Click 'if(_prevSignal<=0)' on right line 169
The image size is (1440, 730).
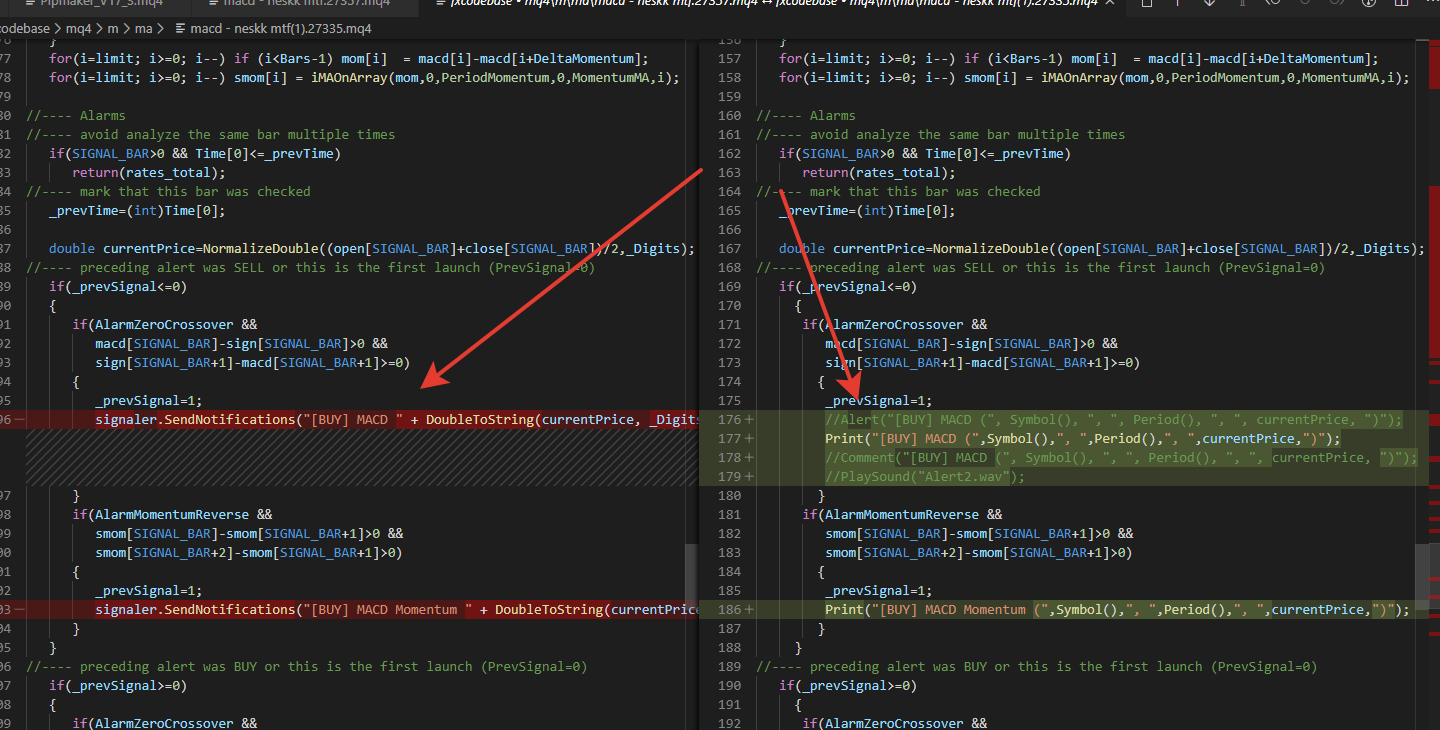pyautogui.click(x=848, y=287)
